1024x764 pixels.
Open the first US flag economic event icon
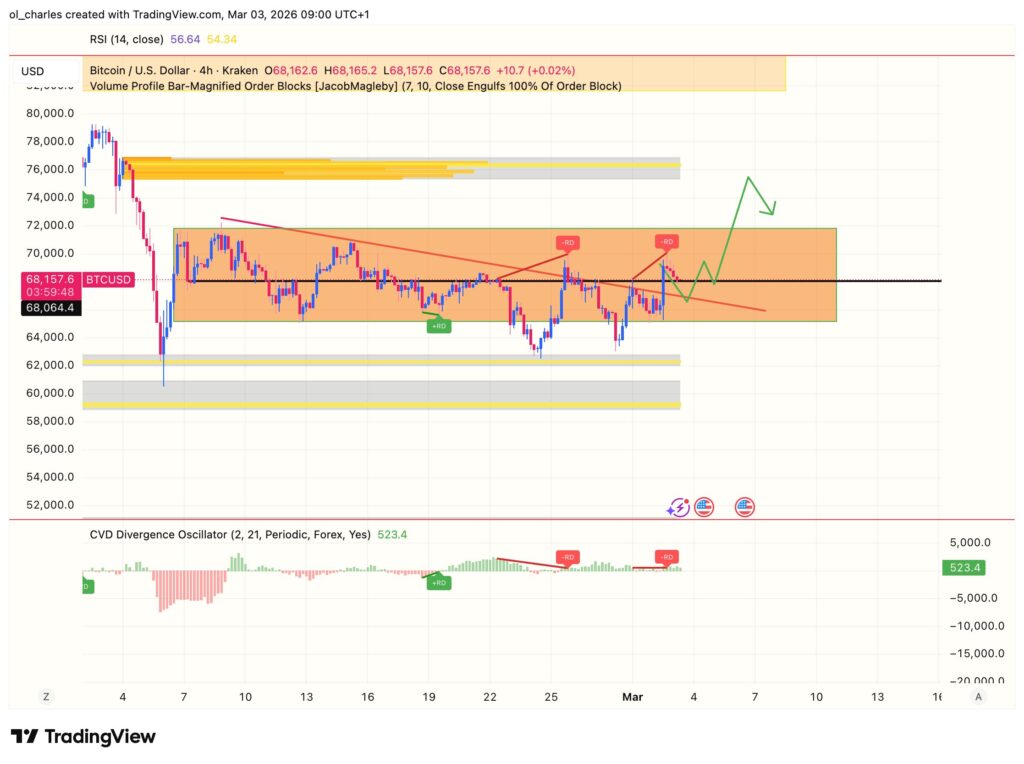(706, 507)
